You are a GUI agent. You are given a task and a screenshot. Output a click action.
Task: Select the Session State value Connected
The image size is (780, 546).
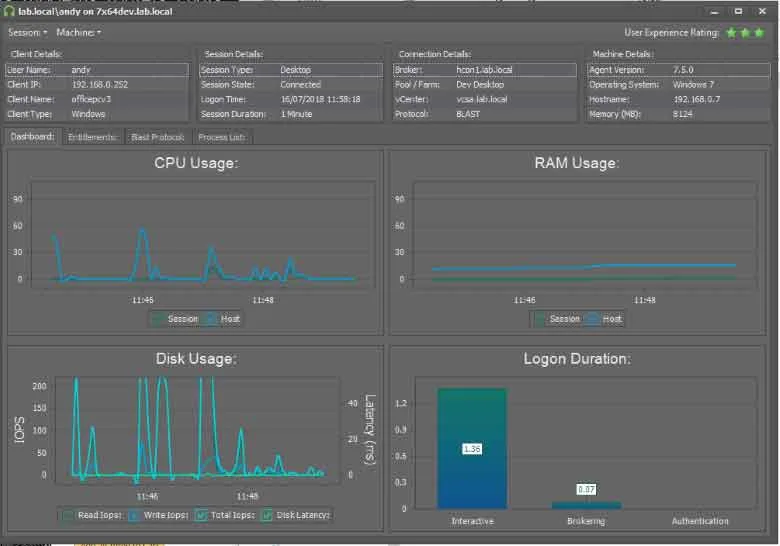tap(300, 85)
